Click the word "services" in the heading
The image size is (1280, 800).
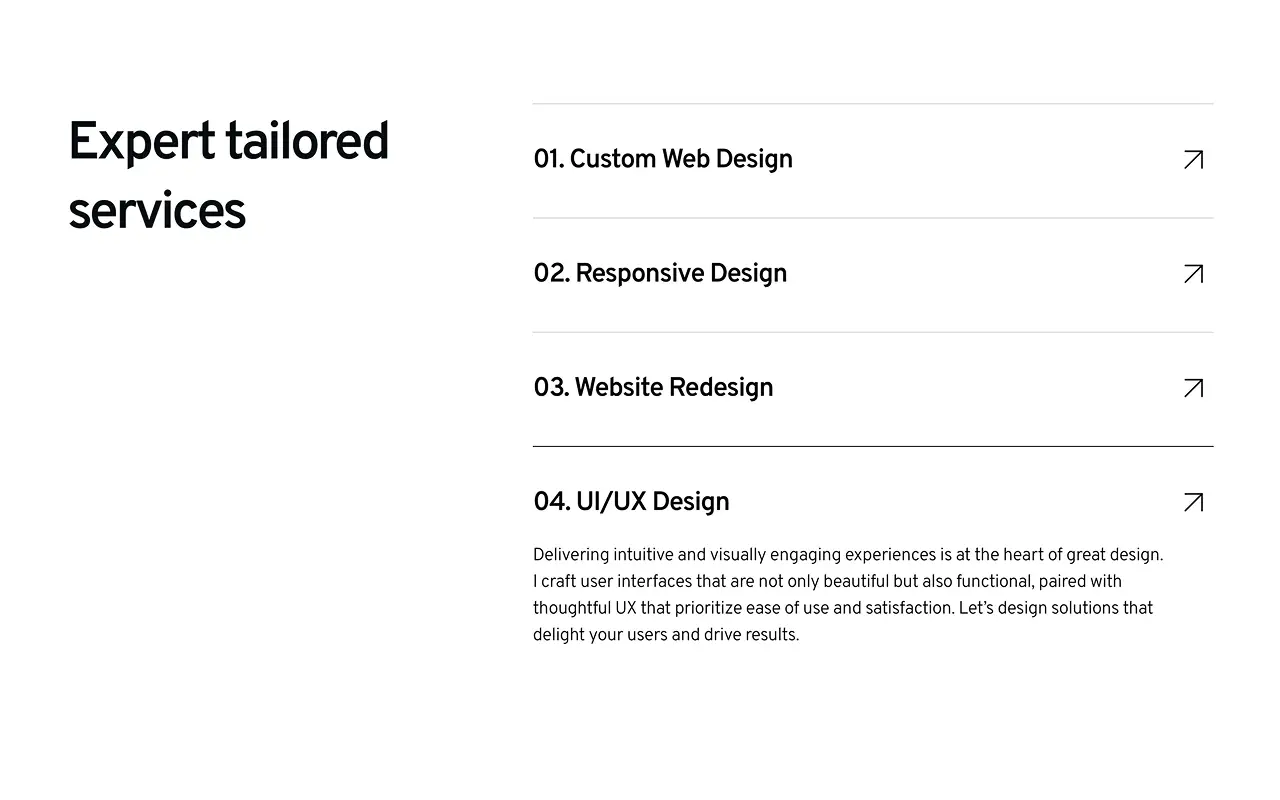pos(157,212)
